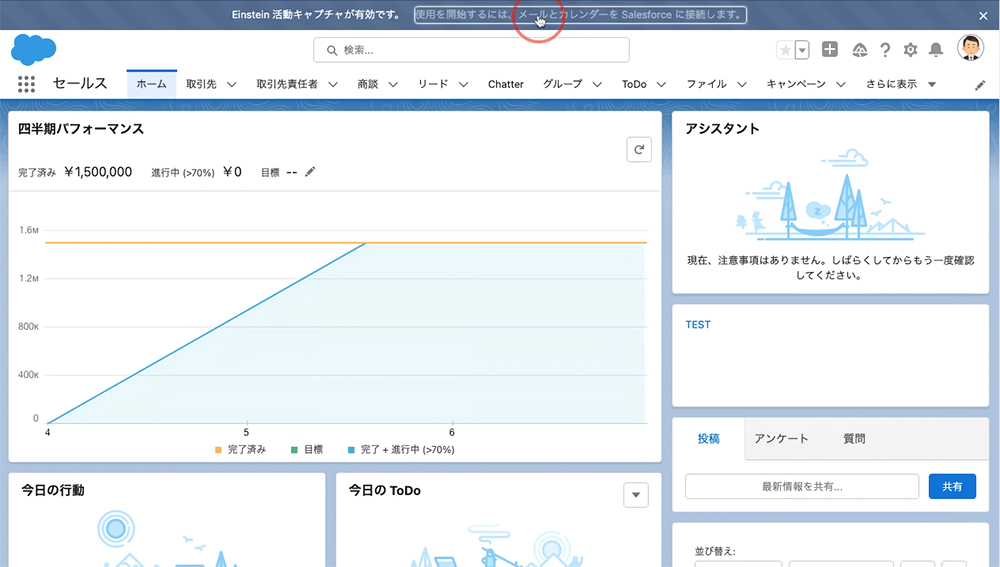Open the user profile avatar
Viewport: 1000px width, 567px height.
click(971, 48)
